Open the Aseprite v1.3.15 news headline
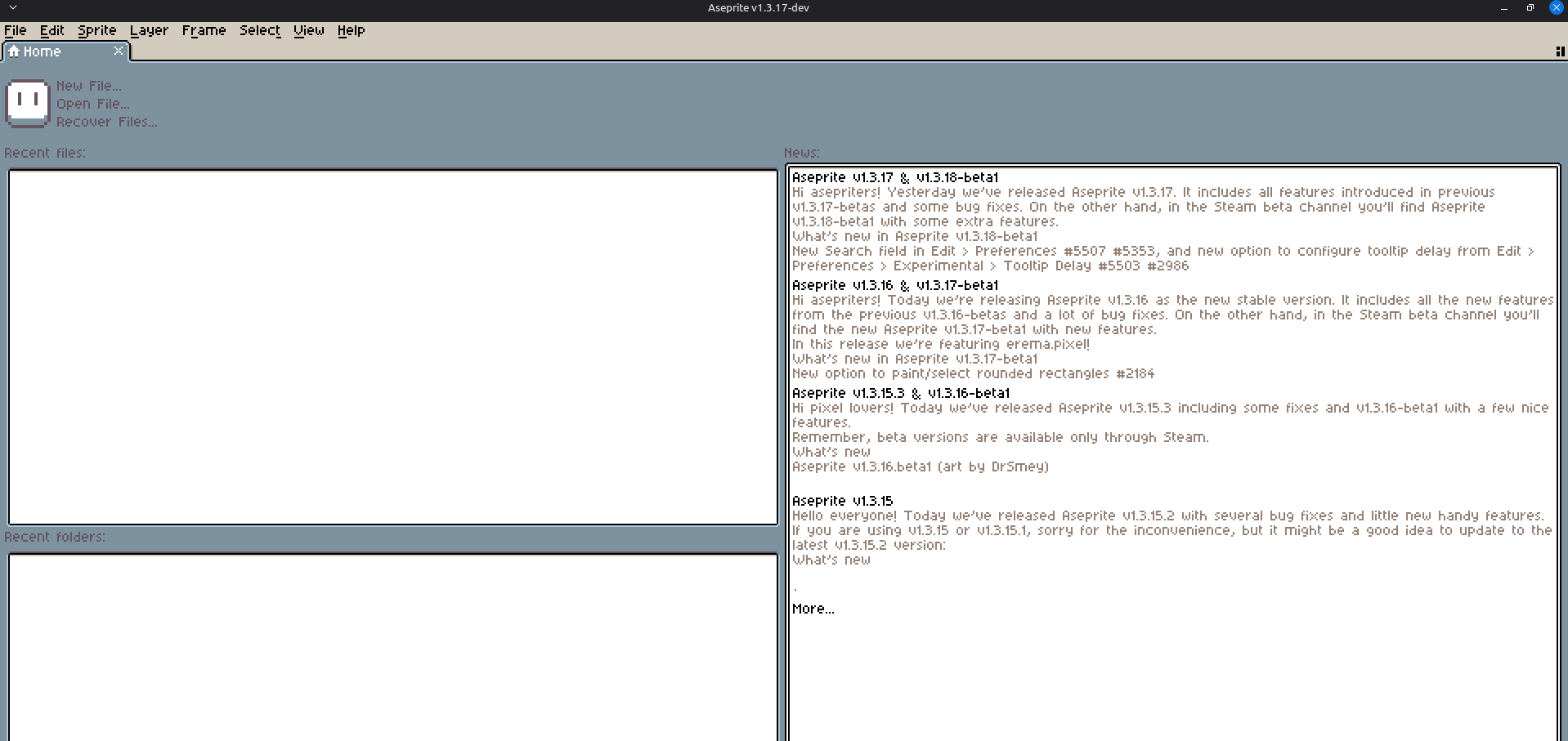Viewport: 1568px width, 741px height. pyautogui.click(x=842, y=501)
